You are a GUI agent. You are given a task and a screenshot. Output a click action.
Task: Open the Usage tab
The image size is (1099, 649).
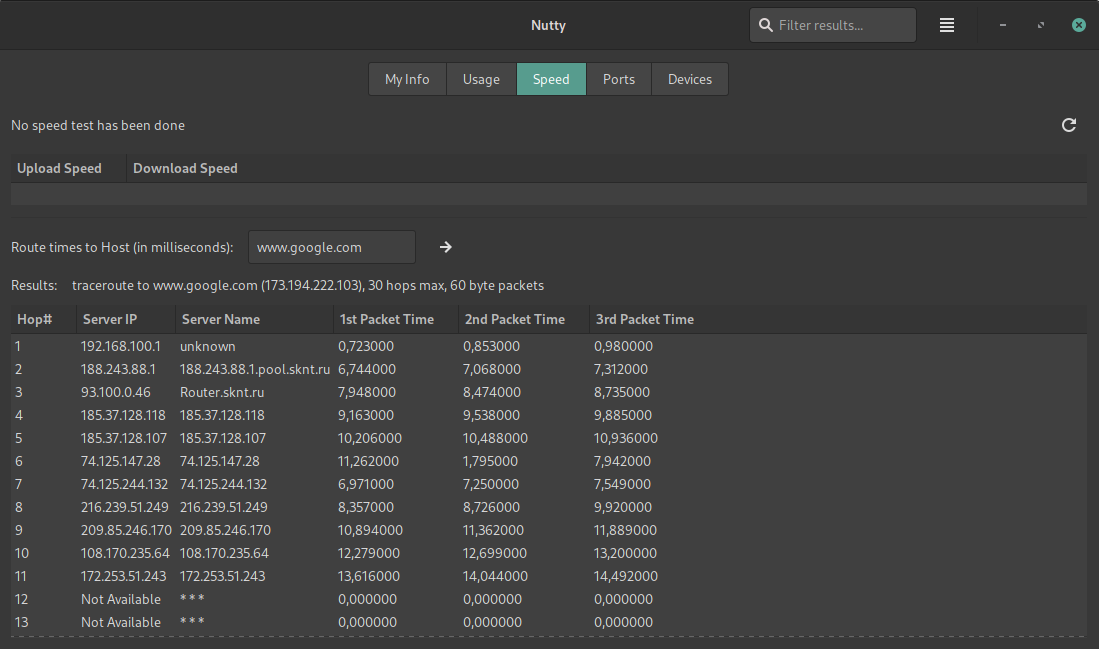pos(481,79)
